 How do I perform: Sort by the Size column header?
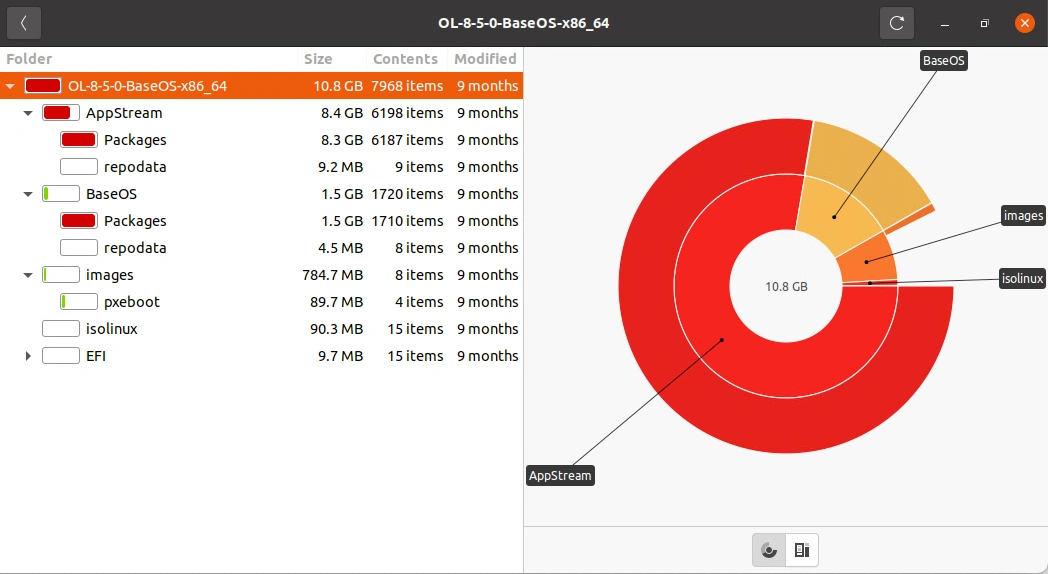pyautogui.click(x=332, y=59)
